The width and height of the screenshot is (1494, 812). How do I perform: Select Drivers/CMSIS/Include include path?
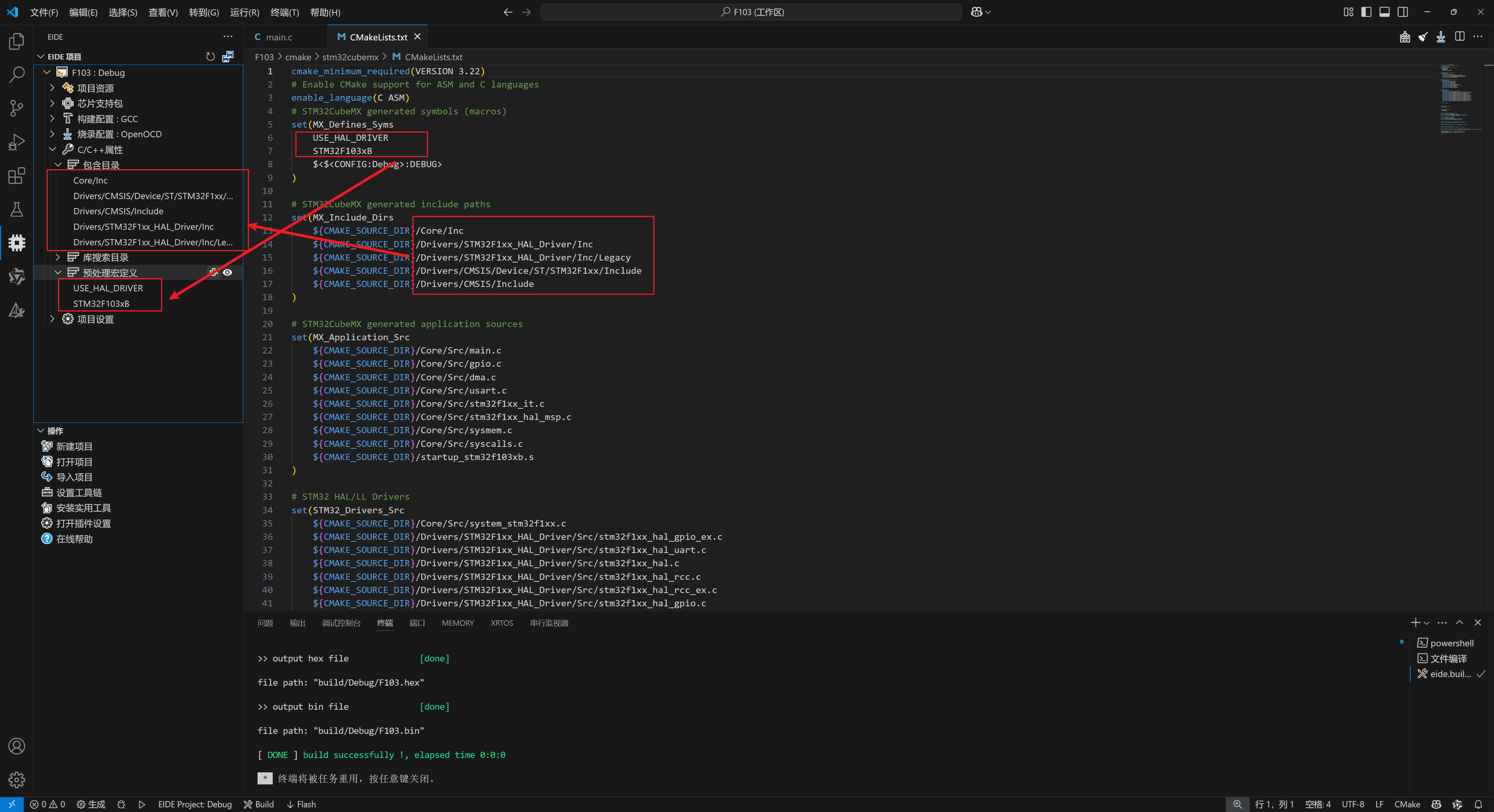tap(118, 211)
